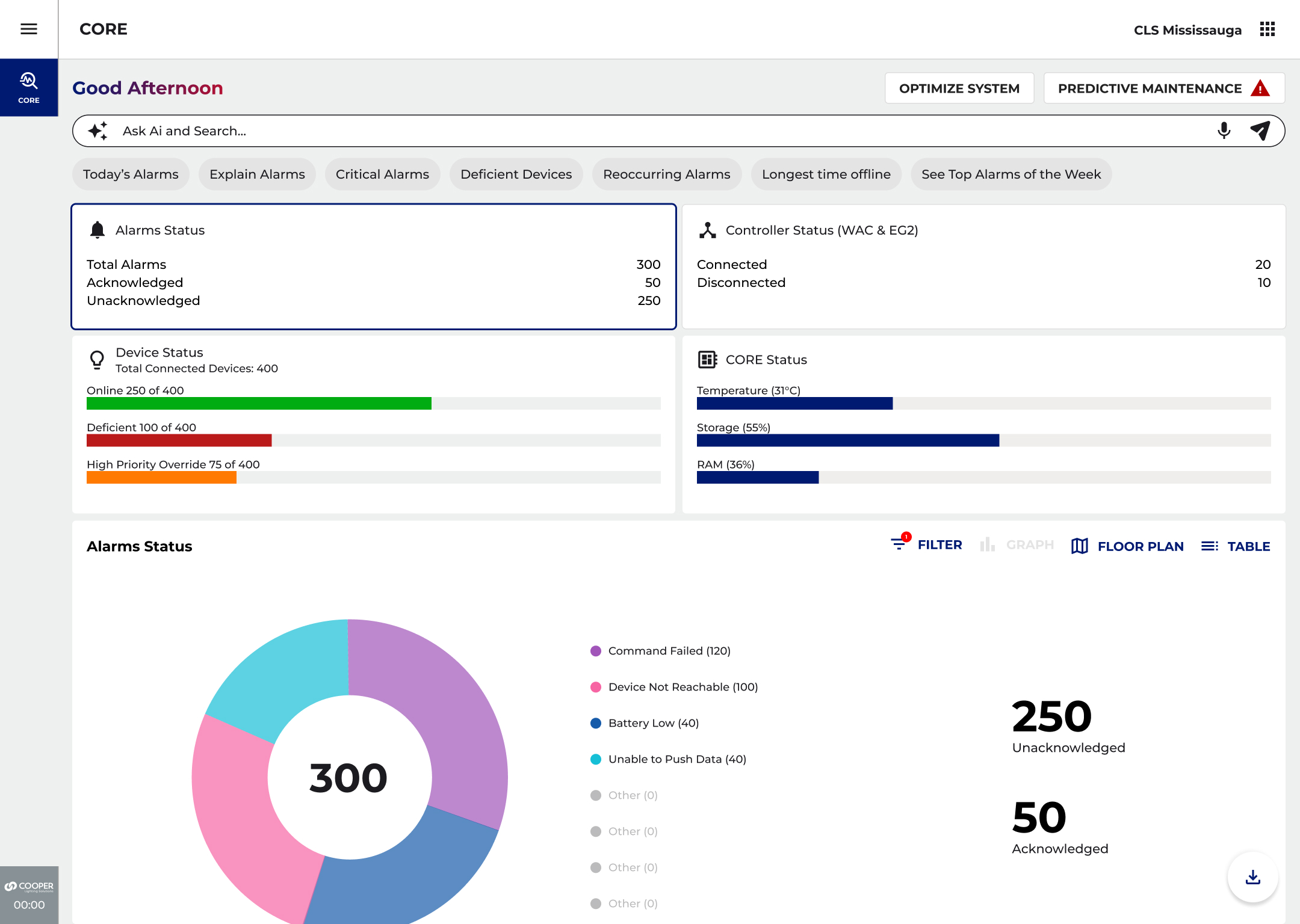Click the Disconnected 10 row

(984, 283)
